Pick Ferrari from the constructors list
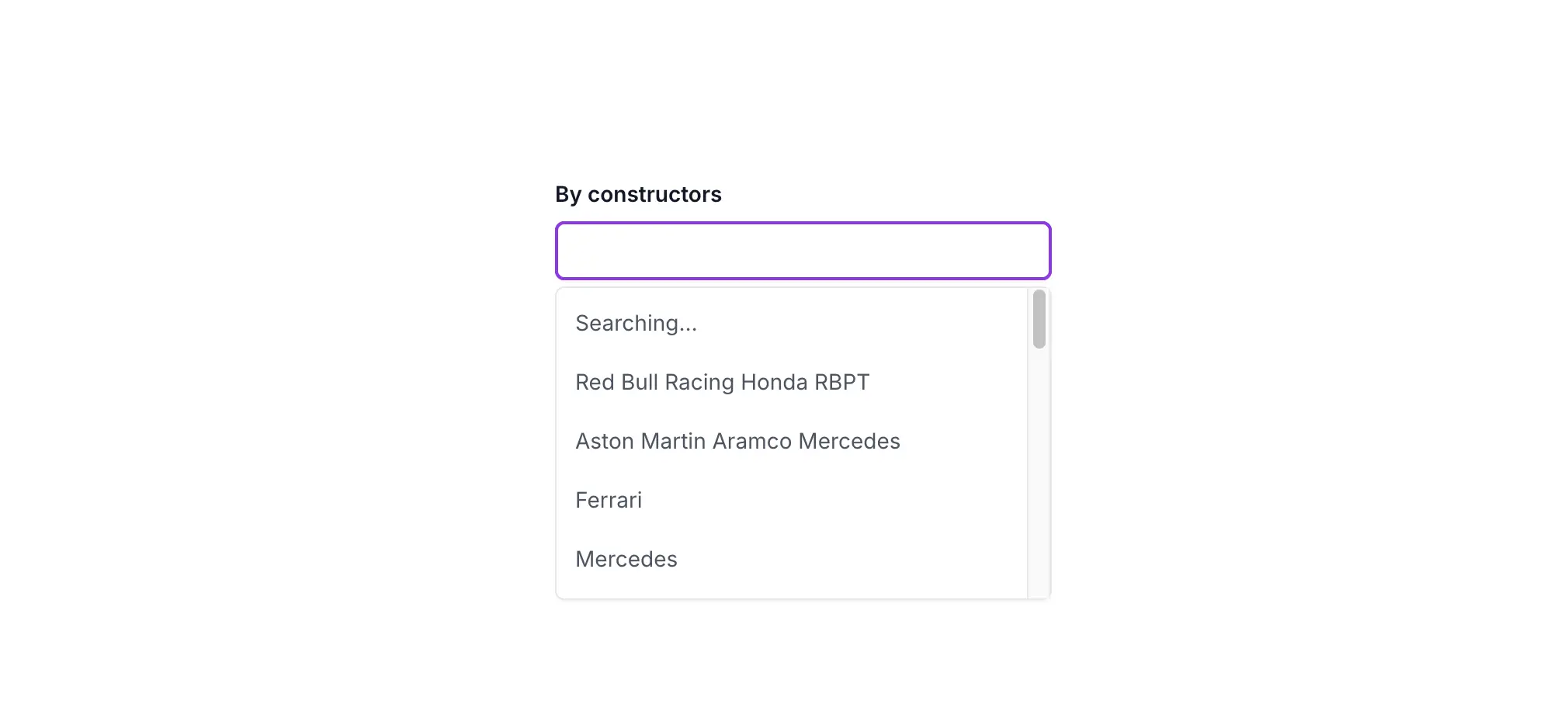Image resolution: width=1568 pixels, height=725 pixels. [792, 500]
